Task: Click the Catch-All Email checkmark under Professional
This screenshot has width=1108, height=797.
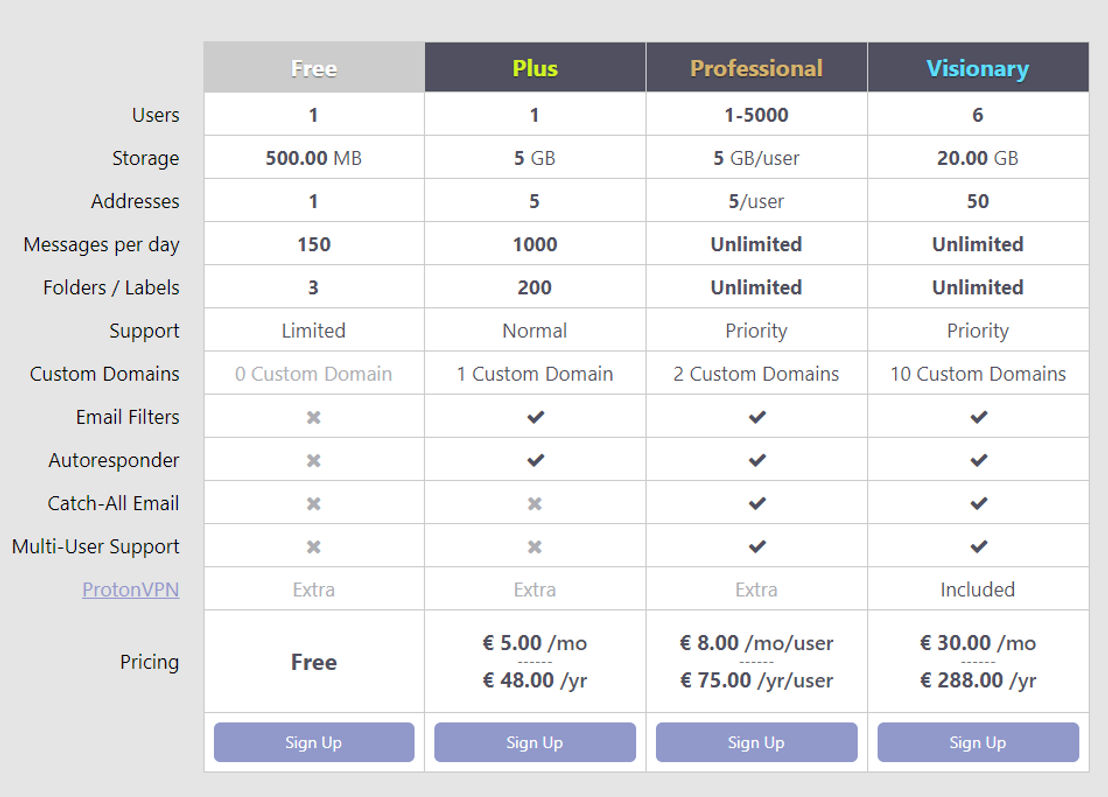Action: pos(757,503)
